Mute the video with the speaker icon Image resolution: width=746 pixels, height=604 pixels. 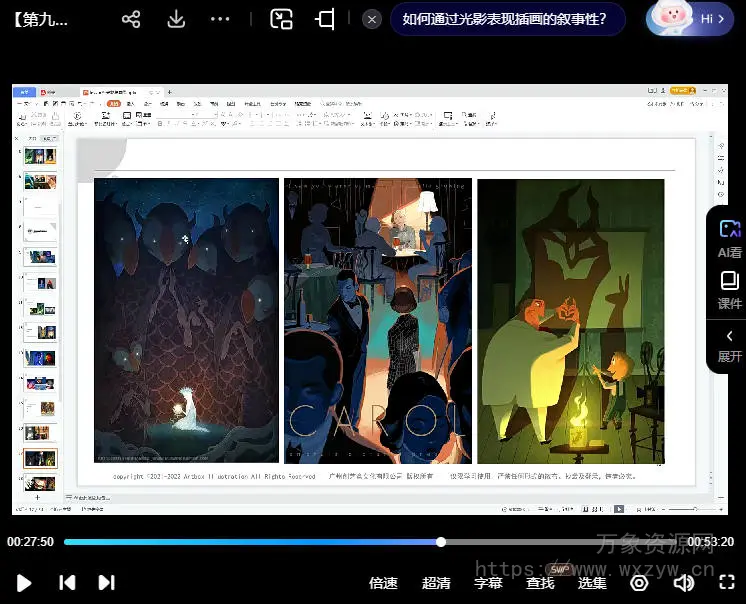point(684,582)
